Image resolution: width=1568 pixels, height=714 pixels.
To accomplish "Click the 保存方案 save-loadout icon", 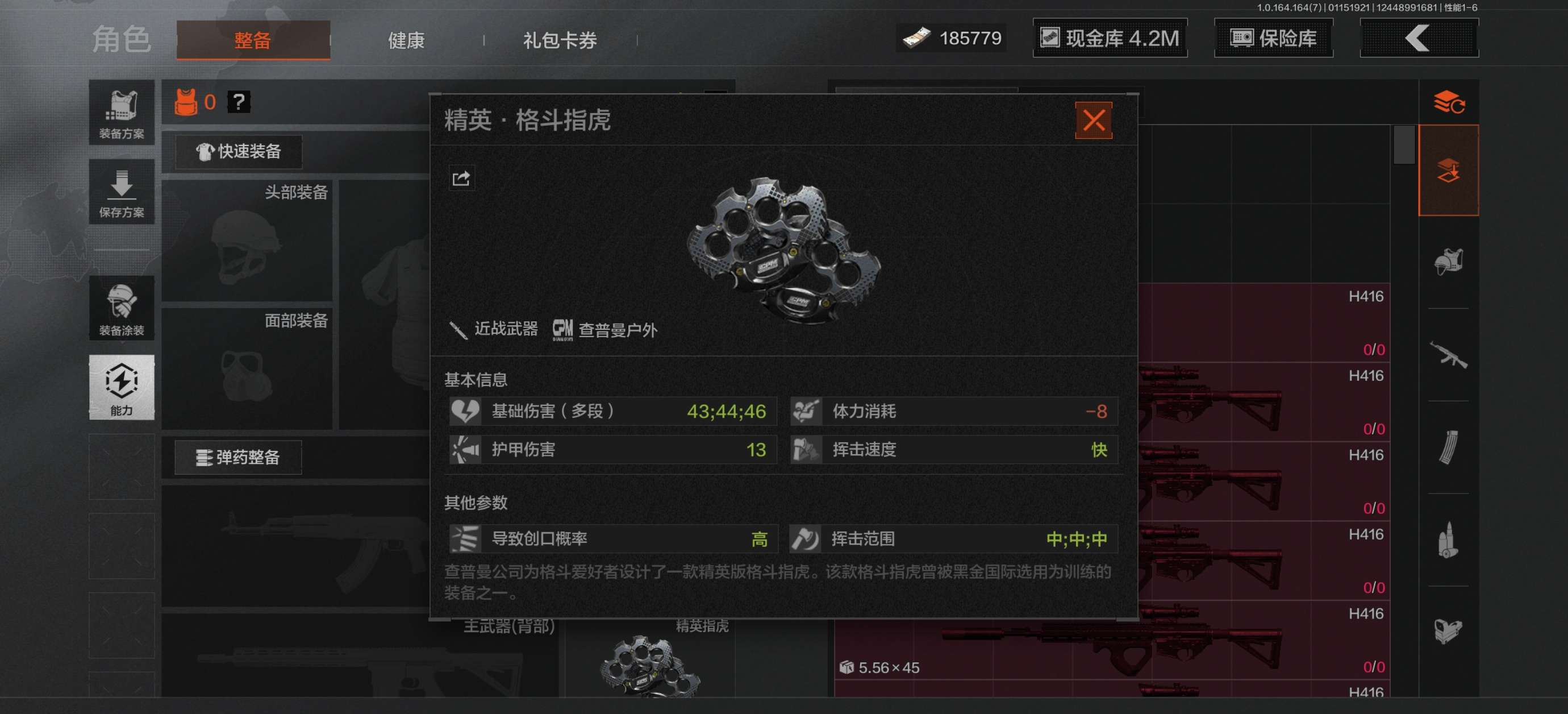I will [122, 192].
